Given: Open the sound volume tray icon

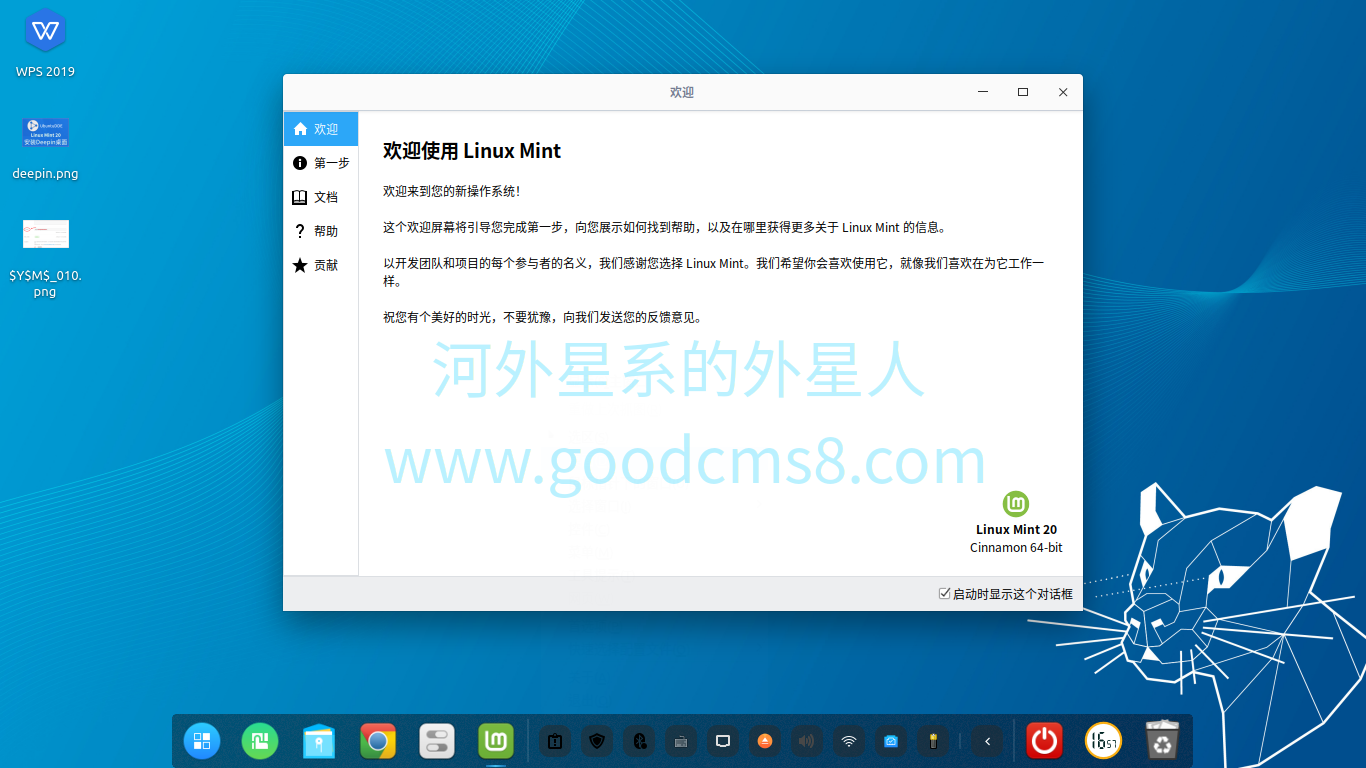Looking at the screenshot, I should pyautogui.click(x=807, y=741).
